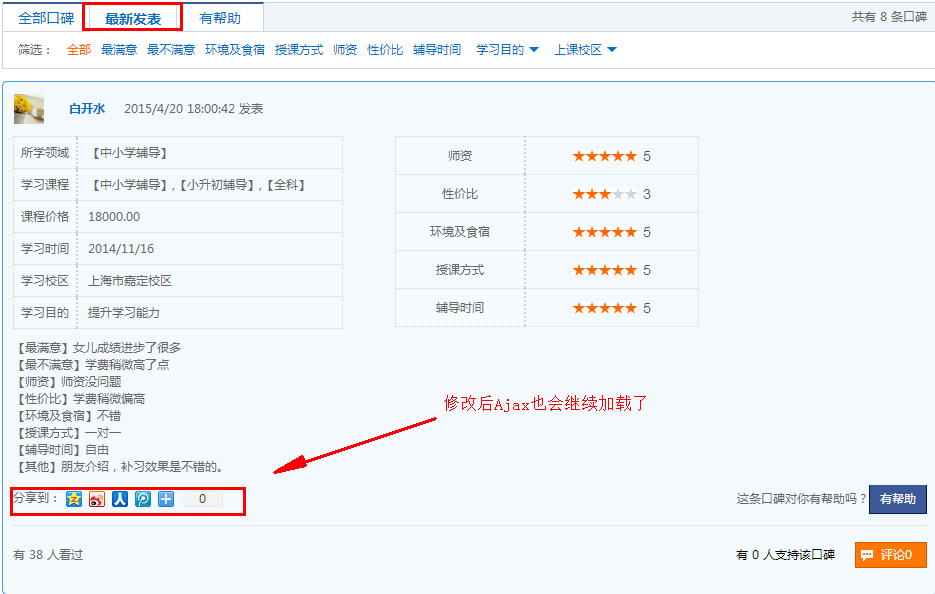The image size is (935, 594).
Task: Open 白开水 user profile link
Action: coord(87,109)
